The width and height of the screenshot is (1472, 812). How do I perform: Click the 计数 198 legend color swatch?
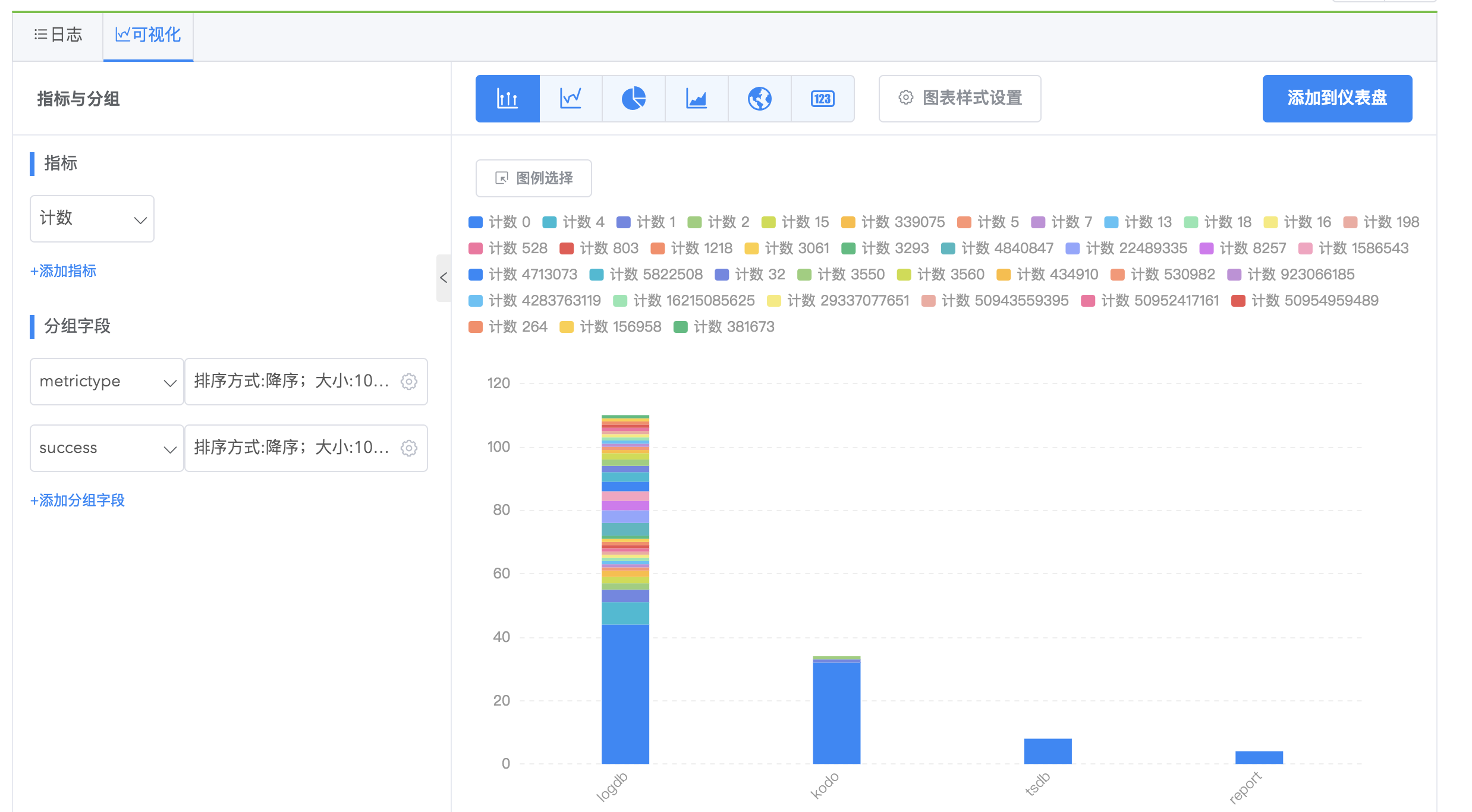pos(1350,222)
